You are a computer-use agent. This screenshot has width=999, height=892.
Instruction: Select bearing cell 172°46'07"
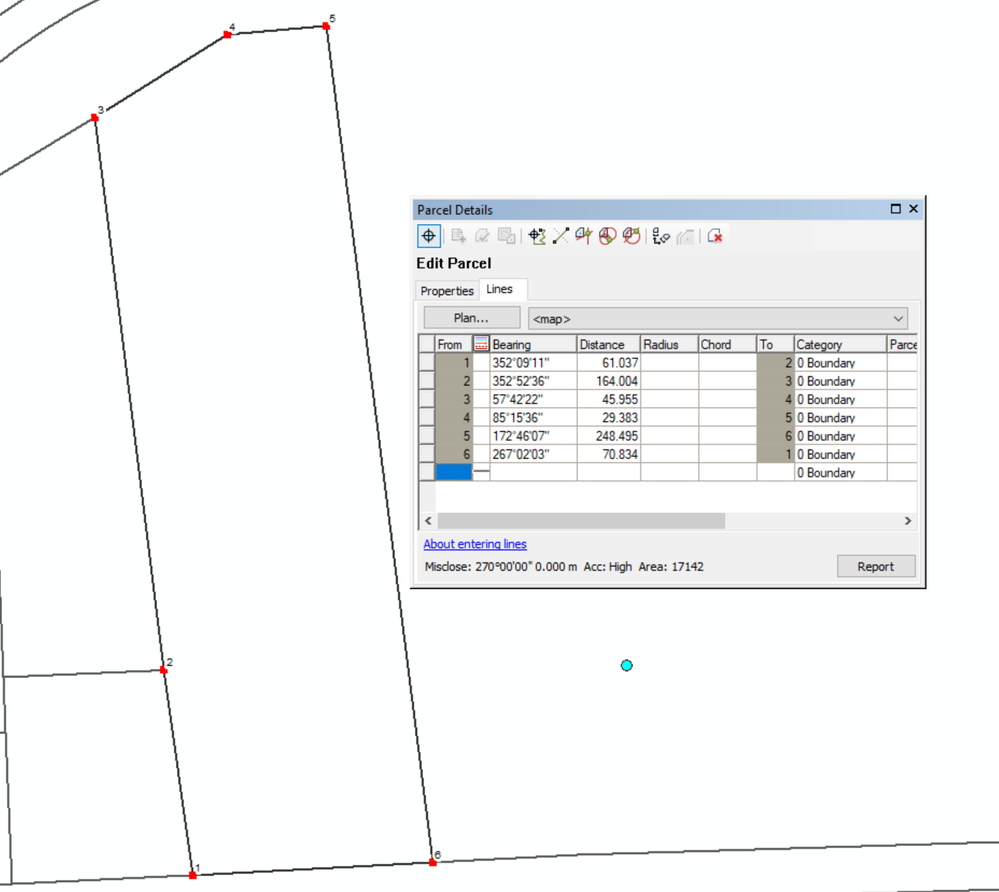coord(533,436)
